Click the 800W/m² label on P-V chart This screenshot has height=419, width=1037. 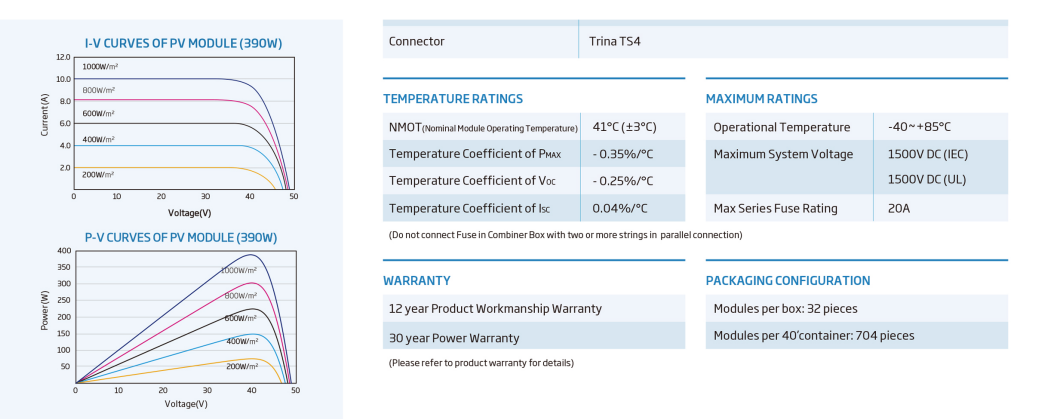241,295
